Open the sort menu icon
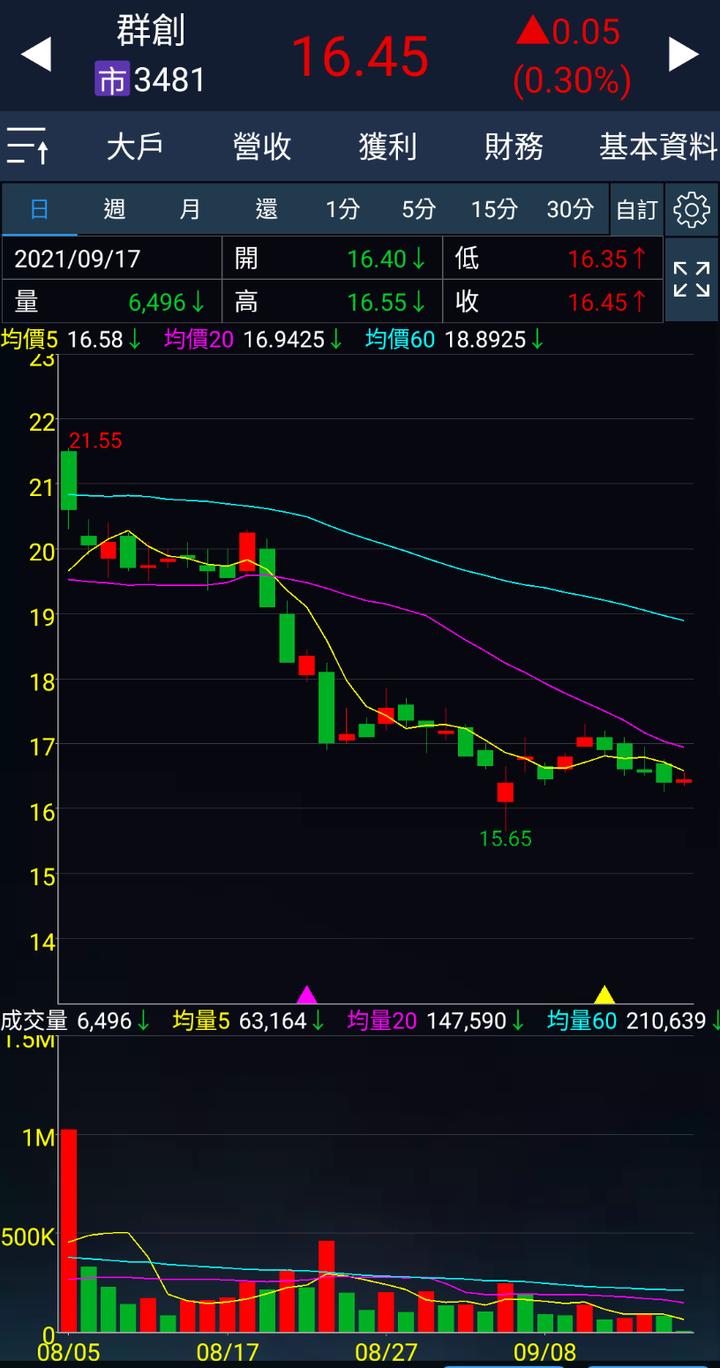 28,146
